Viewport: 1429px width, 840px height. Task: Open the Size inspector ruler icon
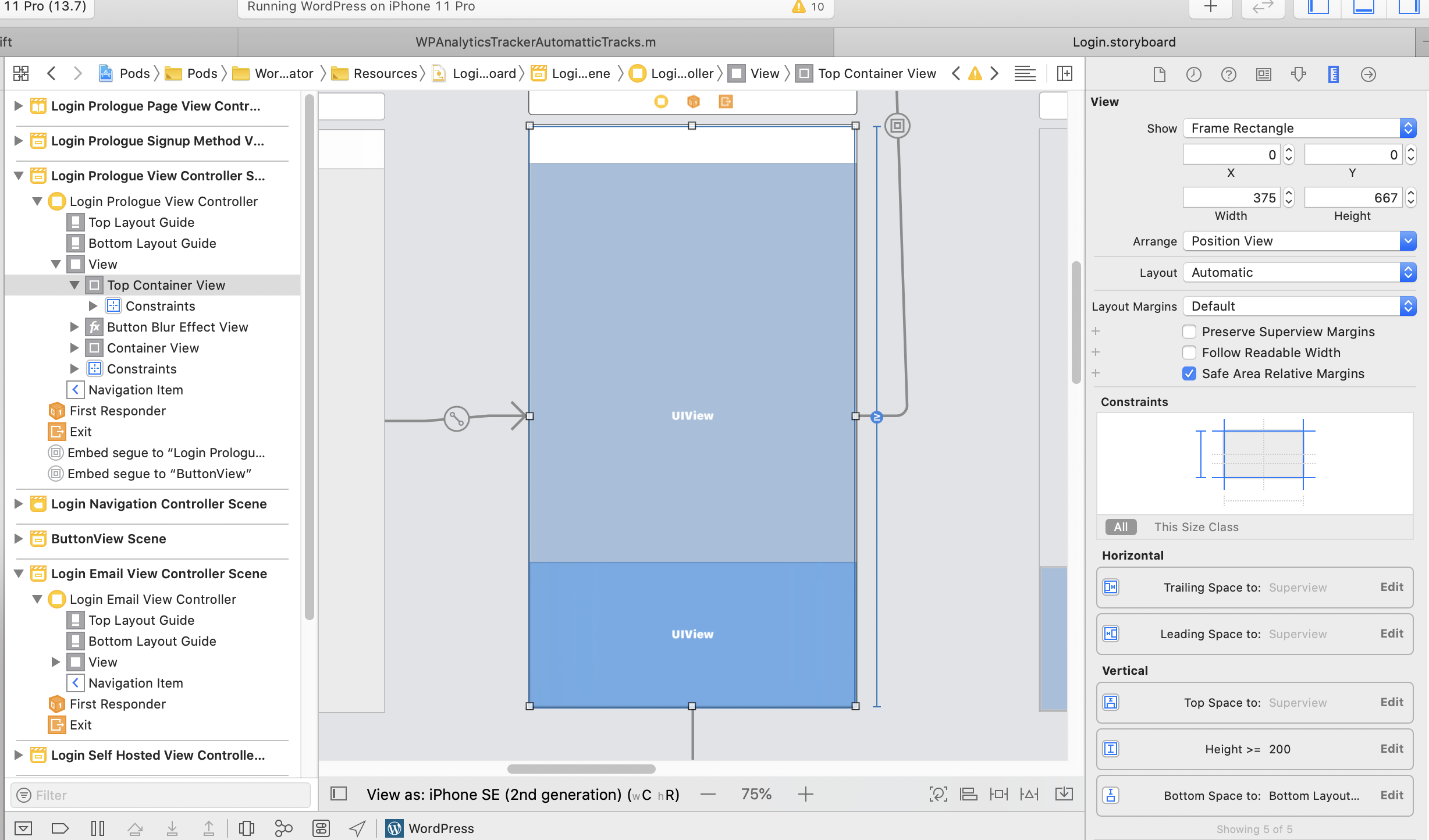pos(1333,74)
